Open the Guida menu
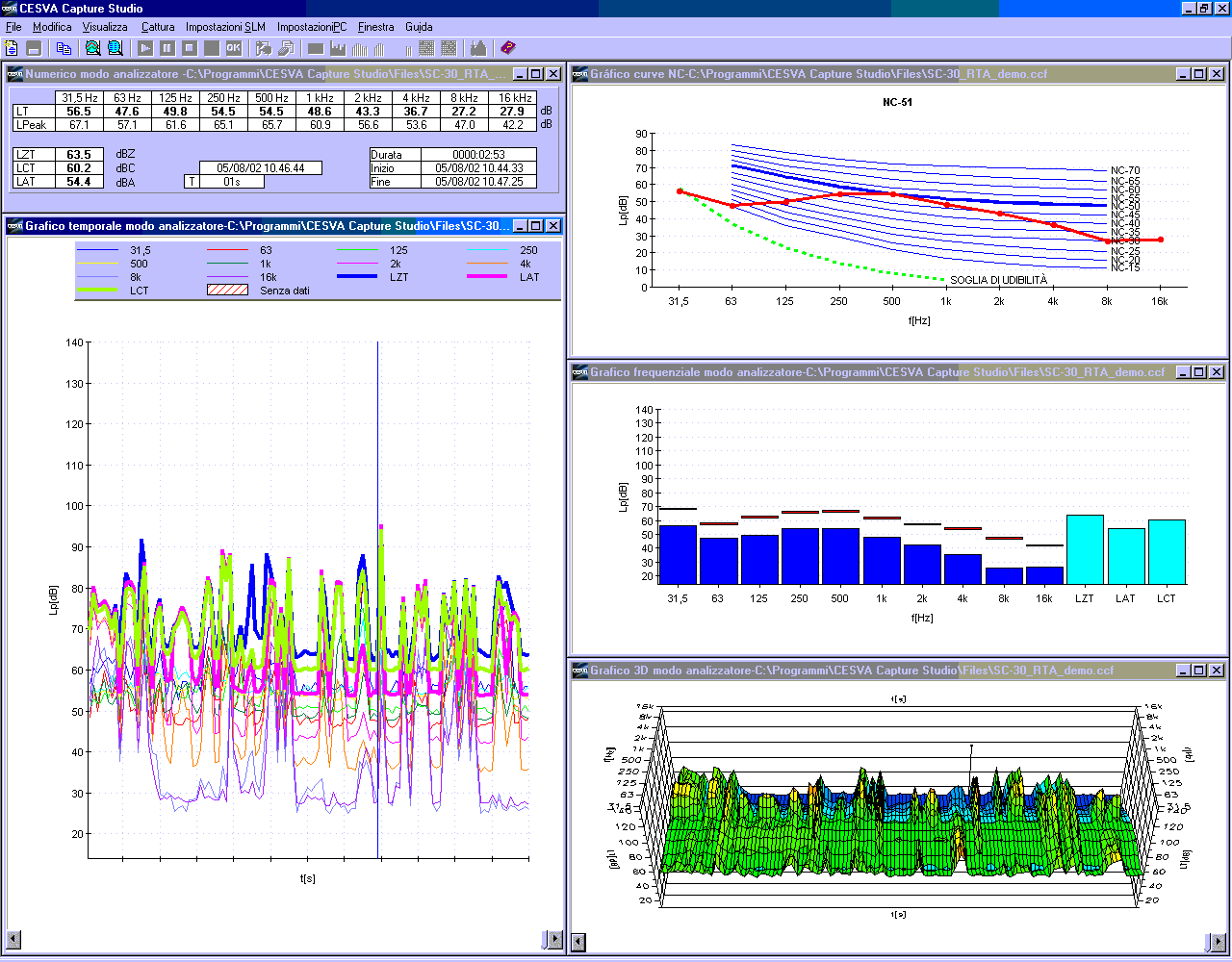 tap(418, 27)
